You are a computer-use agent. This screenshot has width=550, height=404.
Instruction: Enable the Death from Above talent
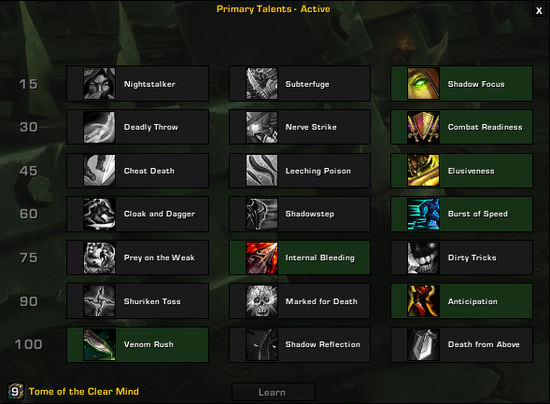[462, 345]
